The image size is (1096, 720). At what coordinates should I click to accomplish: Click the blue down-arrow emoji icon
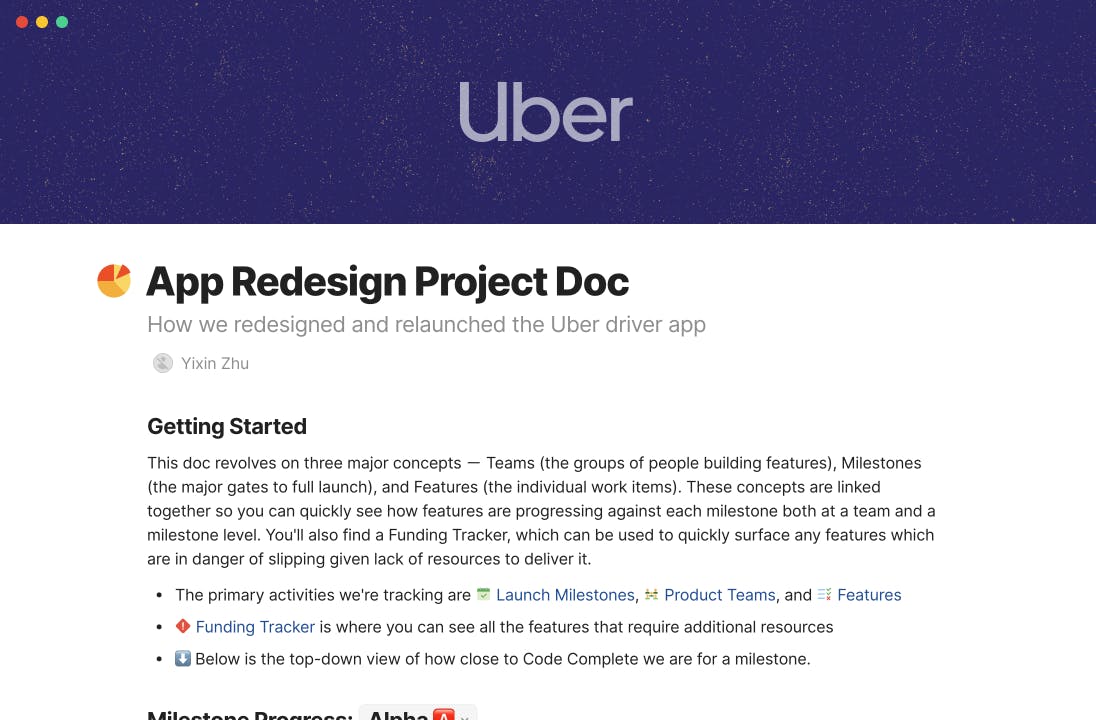tap(183, 659)
